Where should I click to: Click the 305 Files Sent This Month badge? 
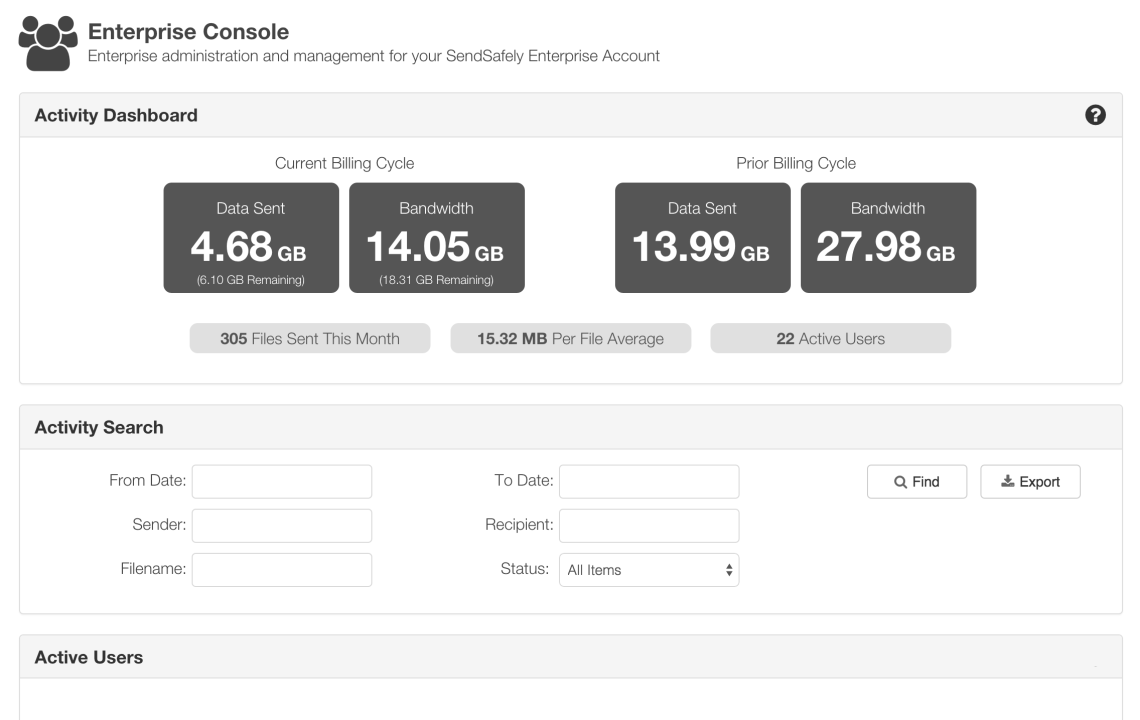310,339
